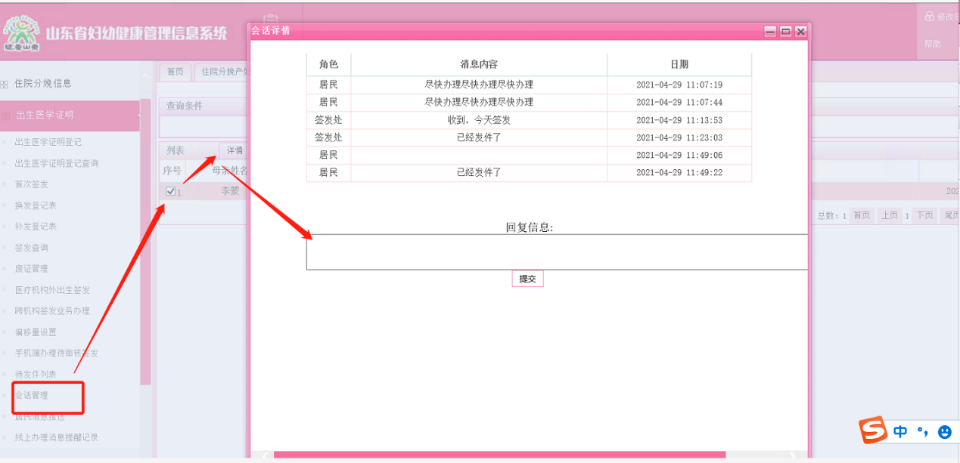
Task: Open 出生医学证明登记查询 sidebar item
Action: click(56, 164)
